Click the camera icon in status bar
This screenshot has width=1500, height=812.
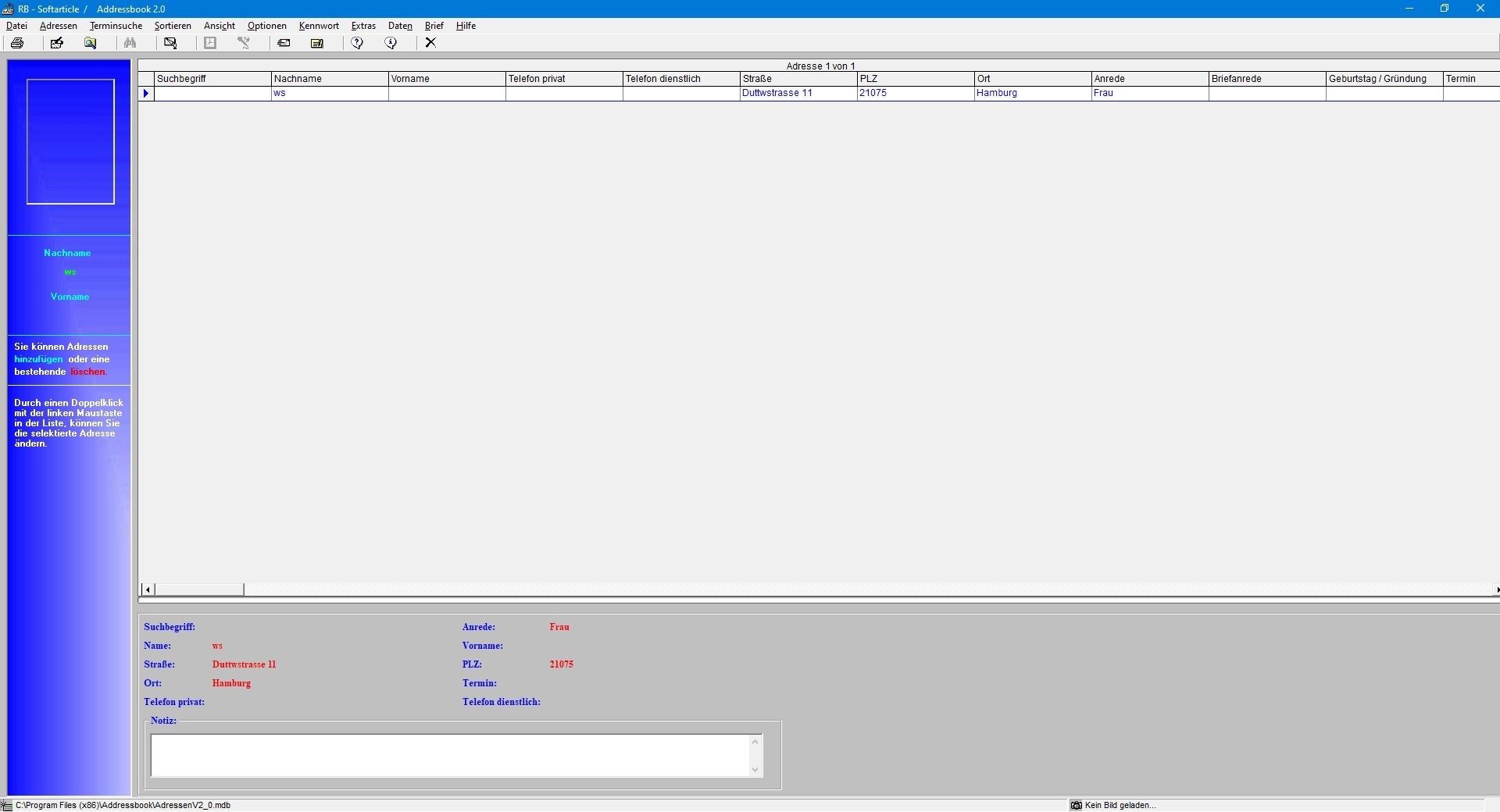point(1076,806)
